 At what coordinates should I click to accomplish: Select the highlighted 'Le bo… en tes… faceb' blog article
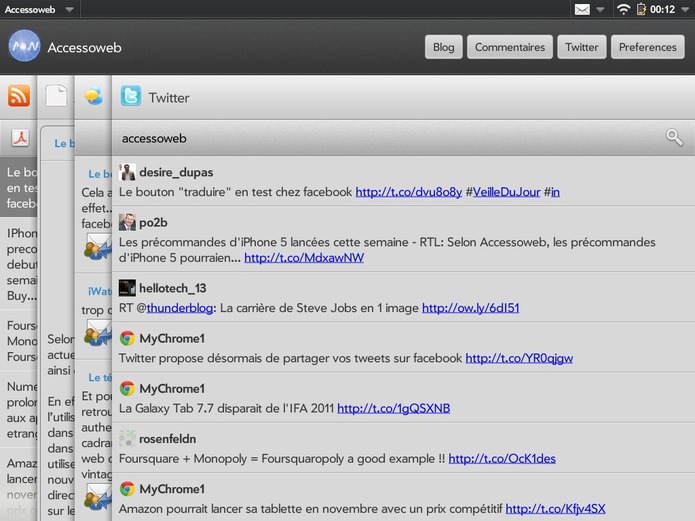(20, 188)
